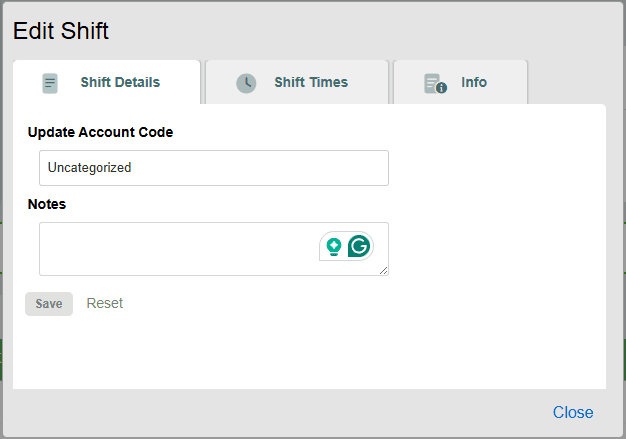Switch to the Shift Details tab

tap(119, 83)
